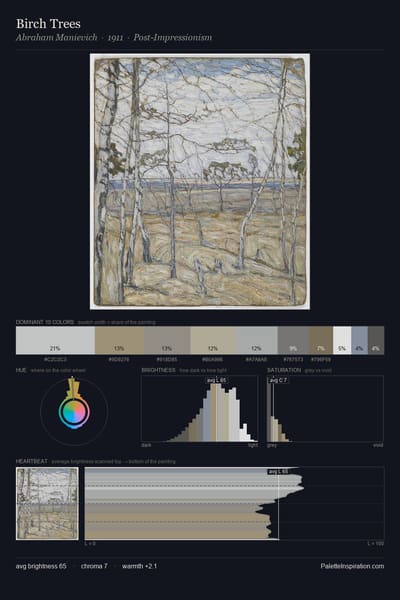400x600 pixels.
Task: Select the tan 13% color swatch
Action: point(119,340)
